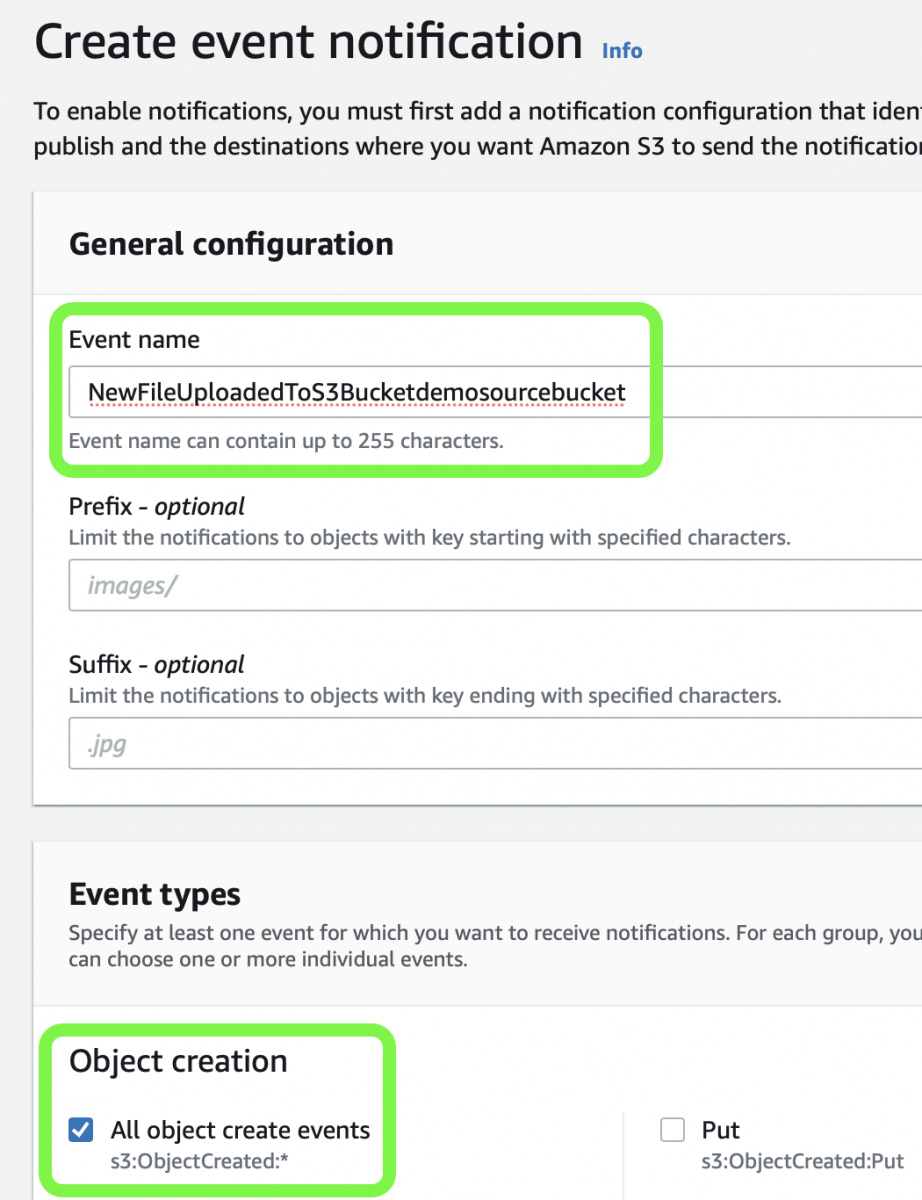Uncheck the All object create events checkbox
The width and height of the screenshot is (922, 1200).
[81, 1130]
